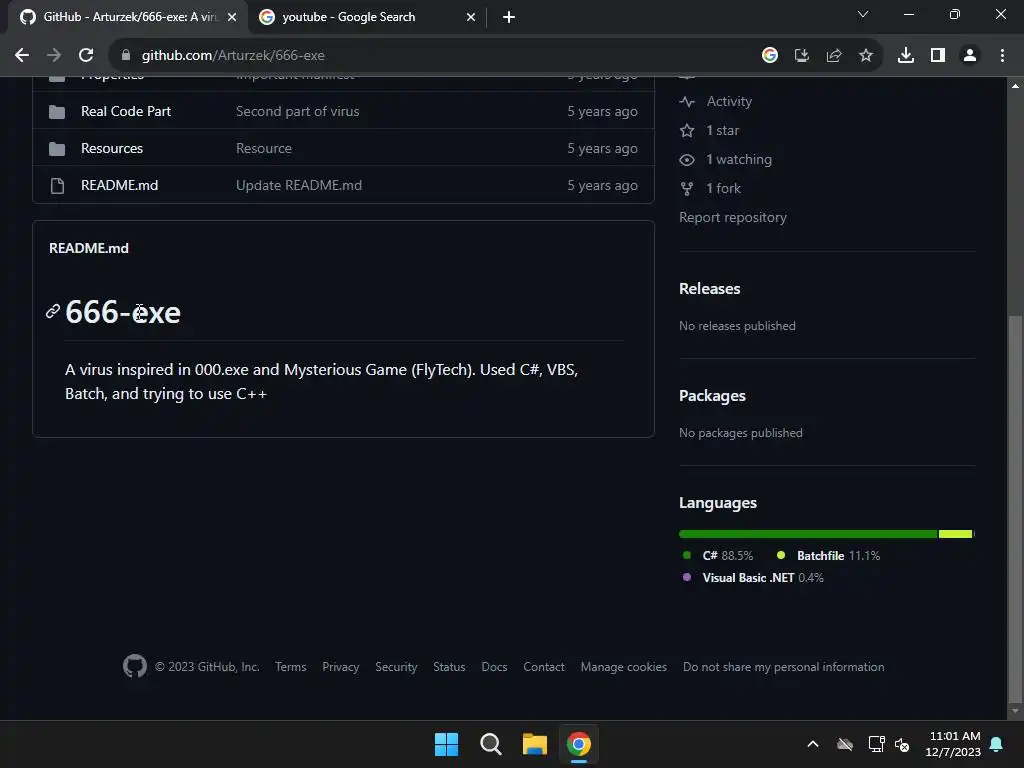This screenshot has width=1024, height=768.
Task: Click the README.md file icon
Action: point(57,186)
